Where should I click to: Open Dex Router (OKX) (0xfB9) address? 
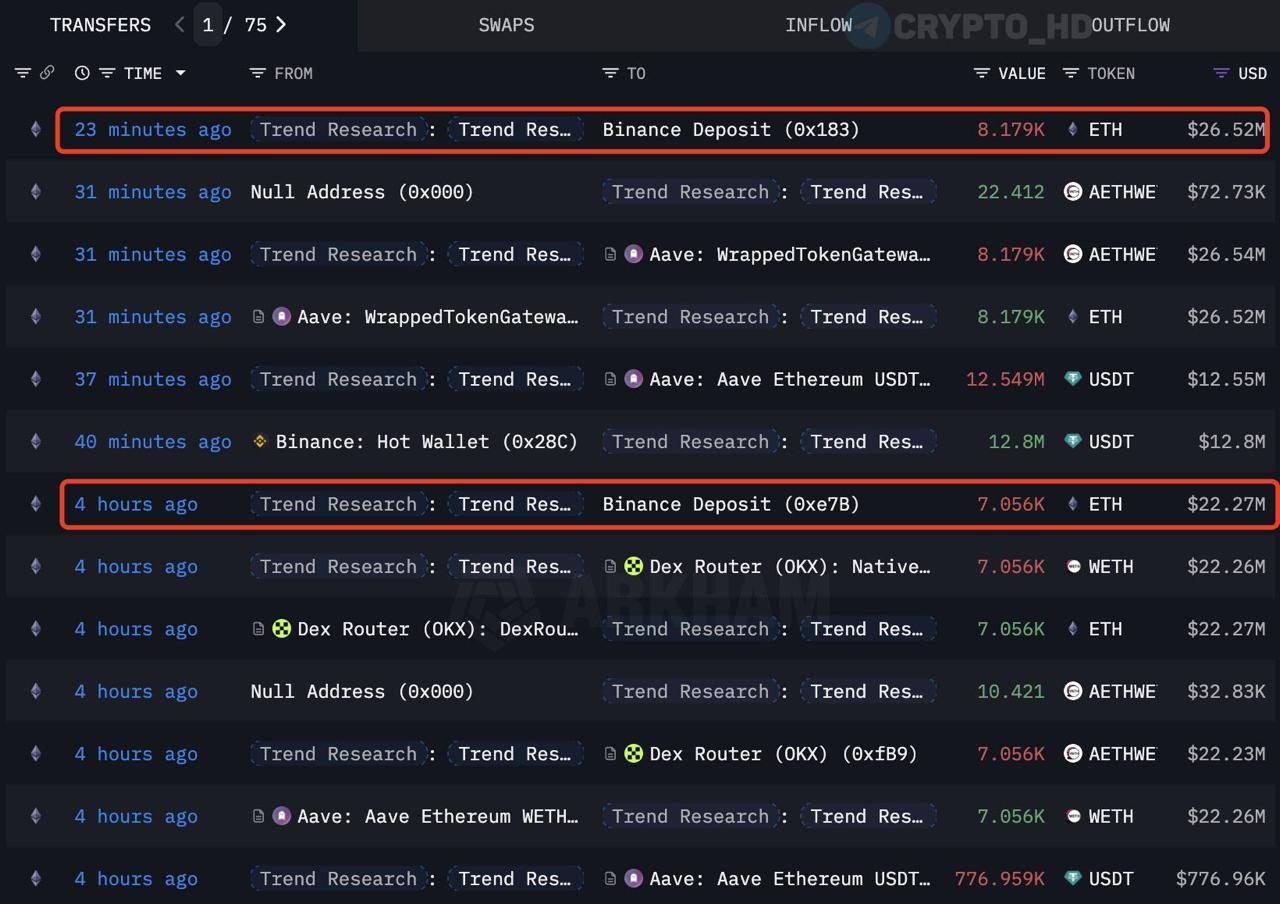point(783,753)
